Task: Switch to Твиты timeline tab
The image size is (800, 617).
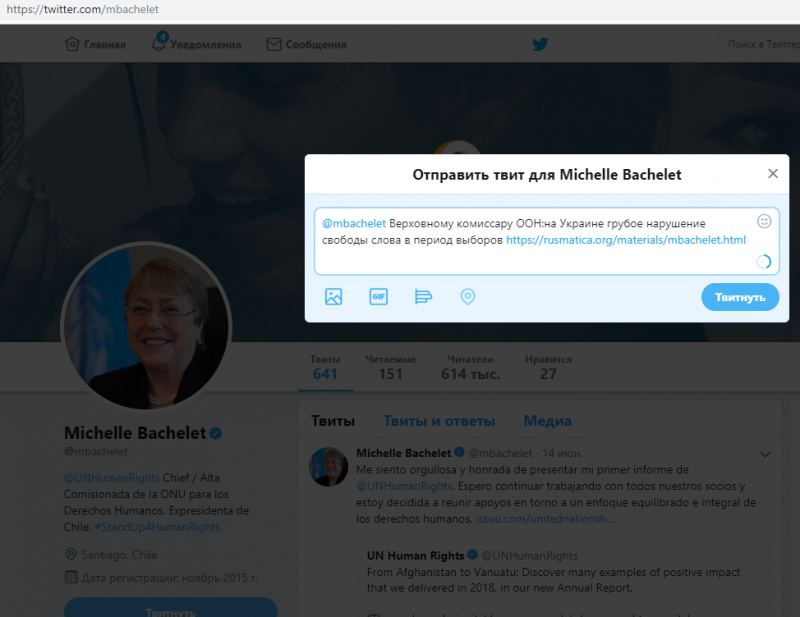Action: tap(333, 421)
